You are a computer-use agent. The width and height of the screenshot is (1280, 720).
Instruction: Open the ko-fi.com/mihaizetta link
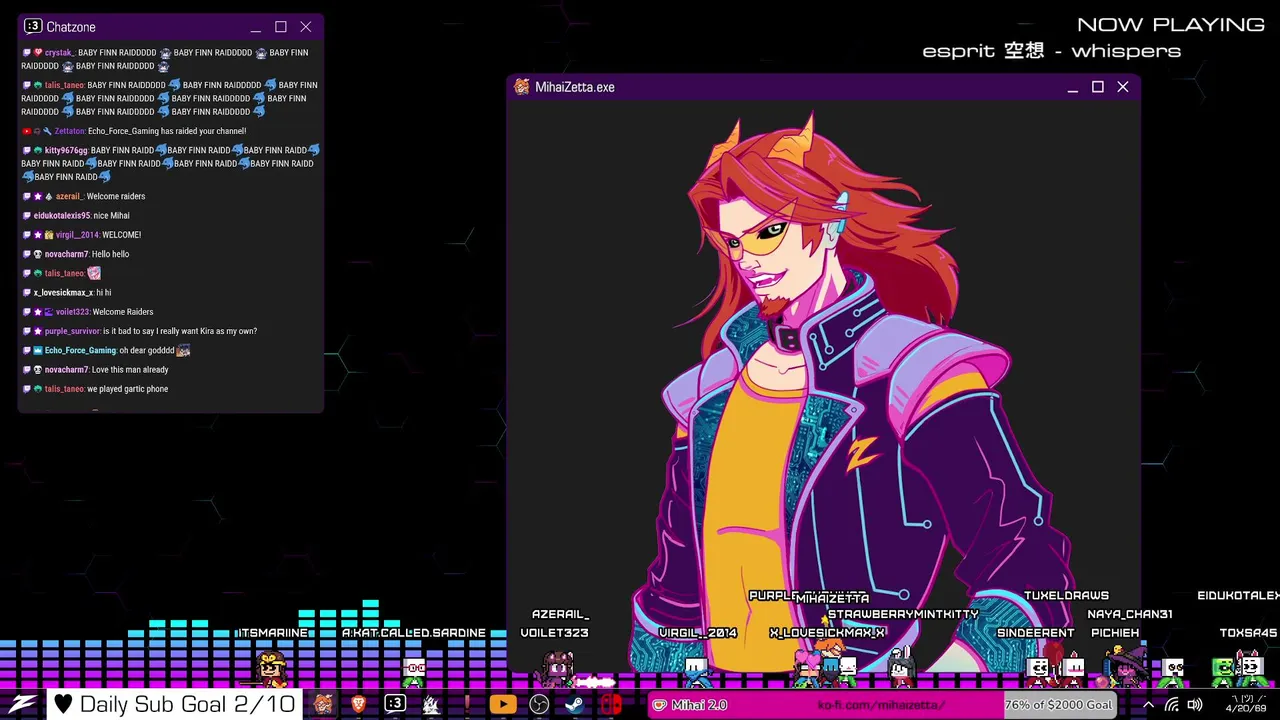[x=880, y=705]
